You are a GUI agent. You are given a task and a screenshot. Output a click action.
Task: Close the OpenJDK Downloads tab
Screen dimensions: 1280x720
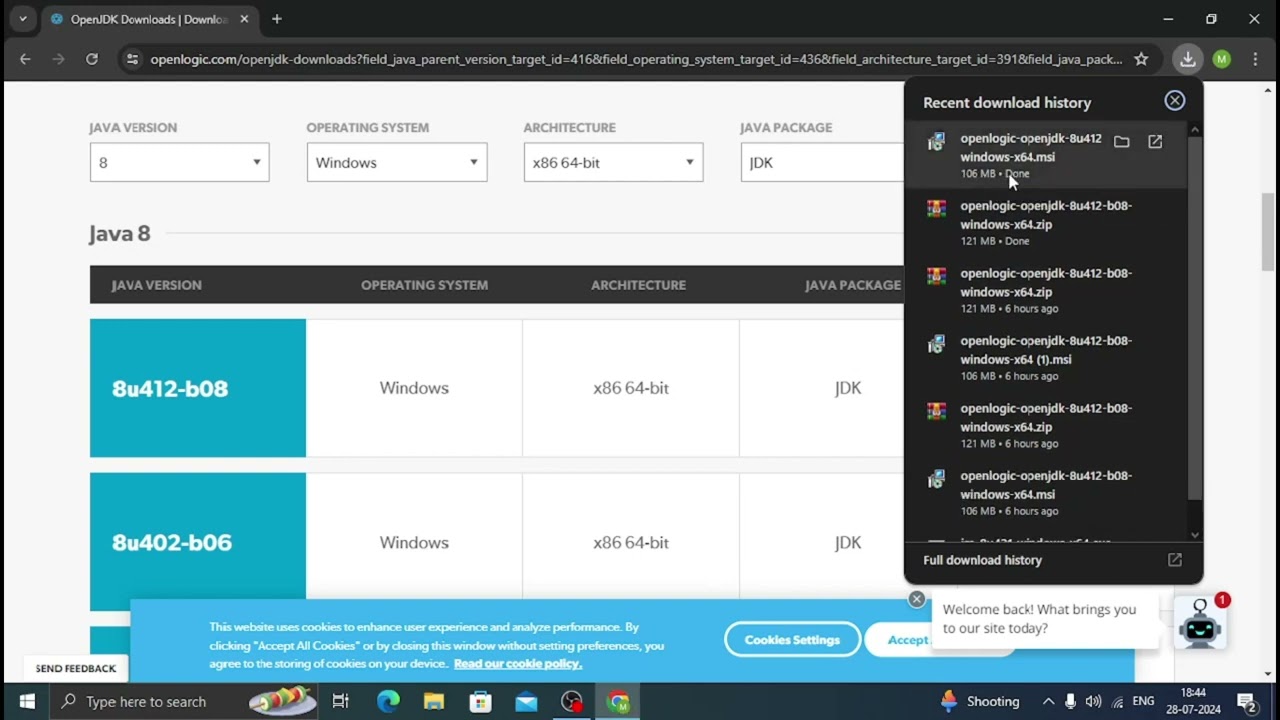pos(244,19)
